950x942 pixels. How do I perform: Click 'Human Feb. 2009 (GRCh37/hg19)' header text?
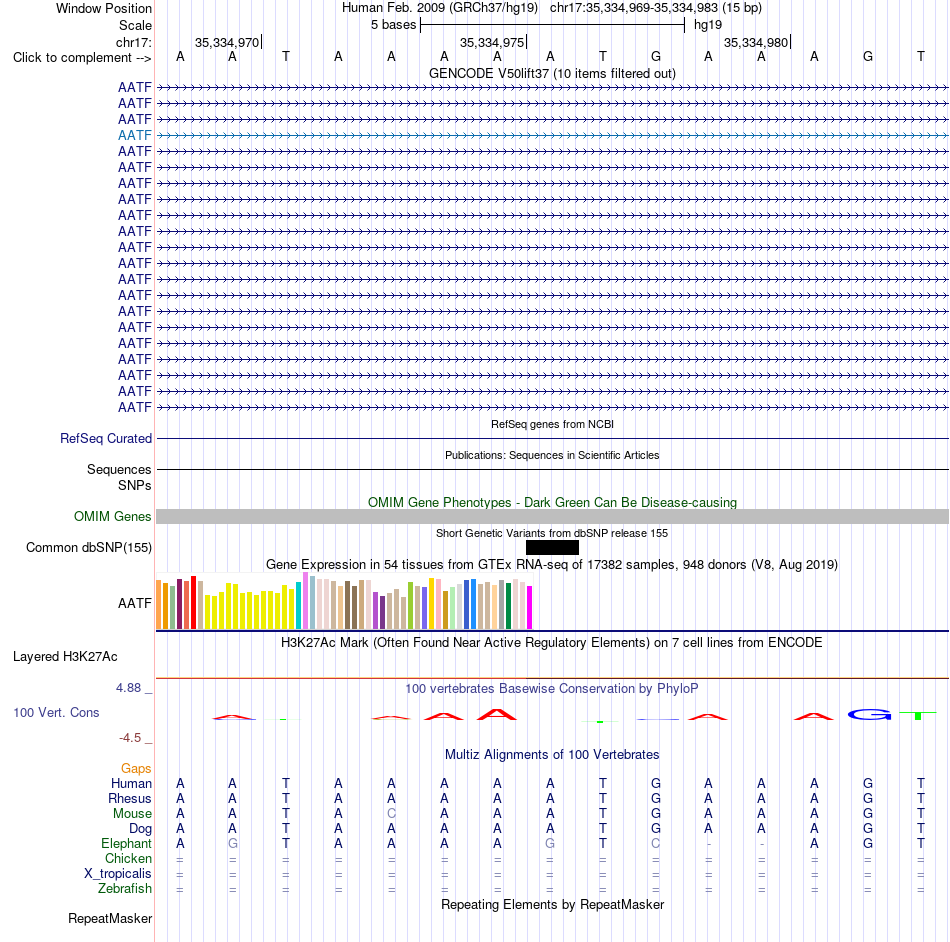pos(440,8)
